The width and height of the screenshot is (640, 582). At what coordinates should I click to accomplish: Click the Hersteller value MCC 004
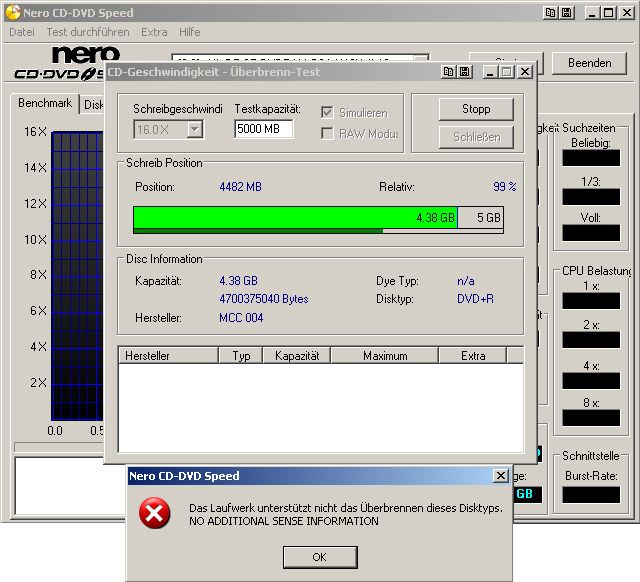tap(241, 318)
